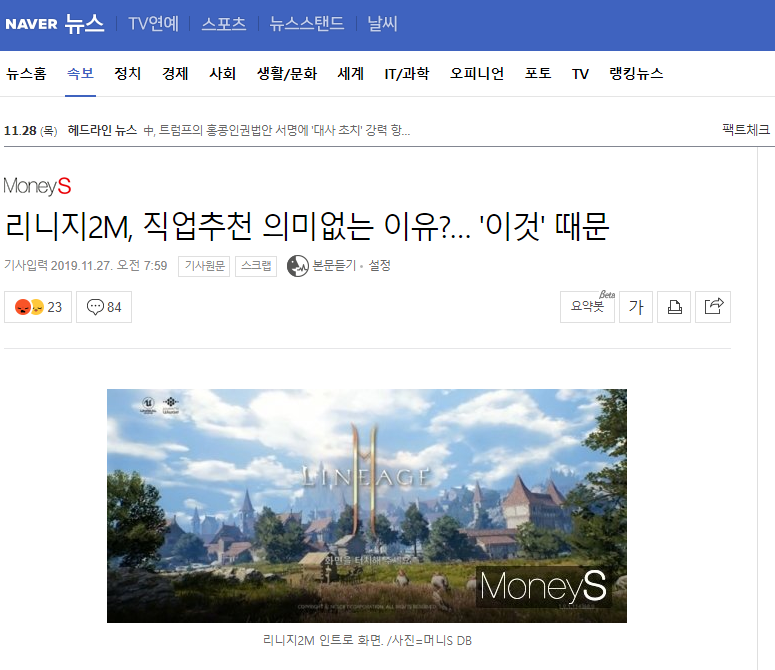
Task: Select the 속보 tab
Action: [81, 74]
